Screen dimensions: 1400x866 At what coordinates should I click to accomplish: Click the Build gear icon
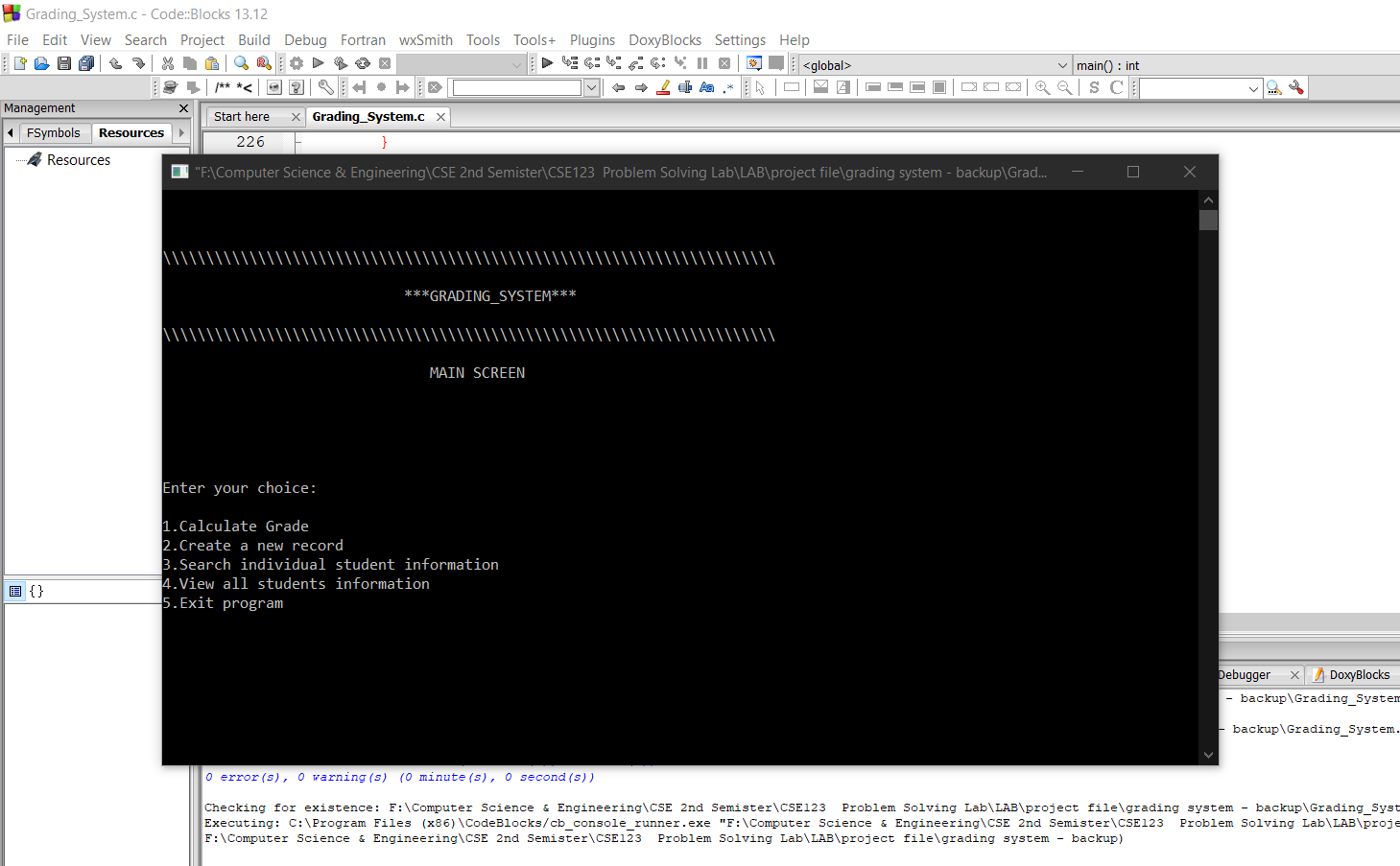pos(297,63)
